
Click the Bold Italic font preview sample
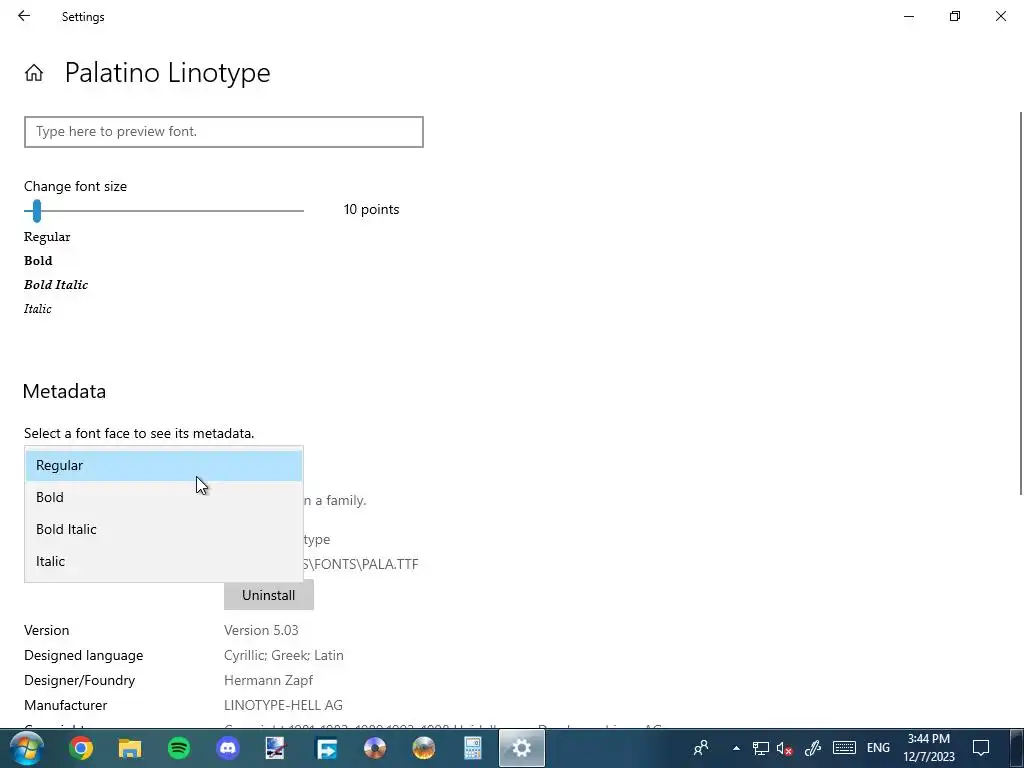point(56,285)
